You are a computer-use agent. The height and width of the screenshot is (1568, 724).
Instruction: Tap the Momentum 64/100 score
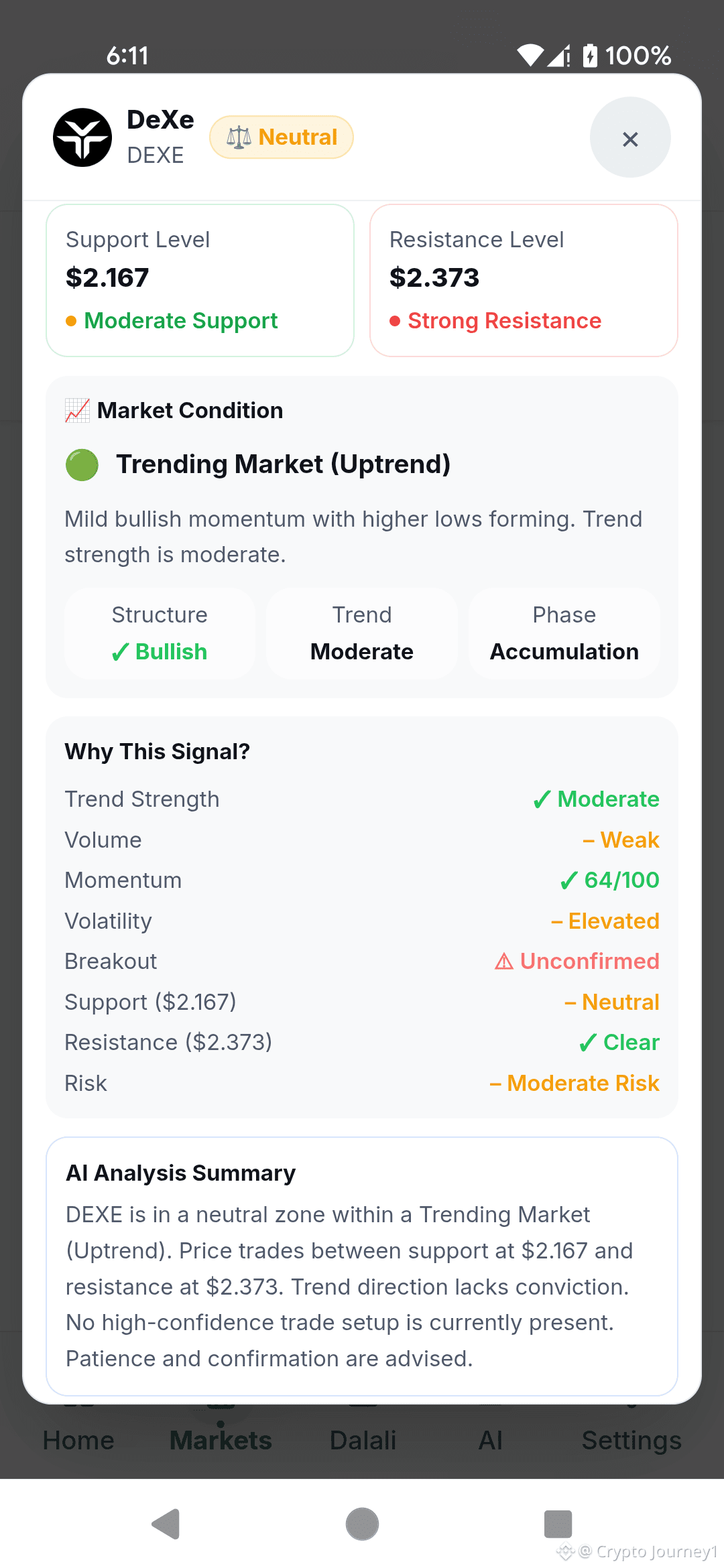[610, 880]
